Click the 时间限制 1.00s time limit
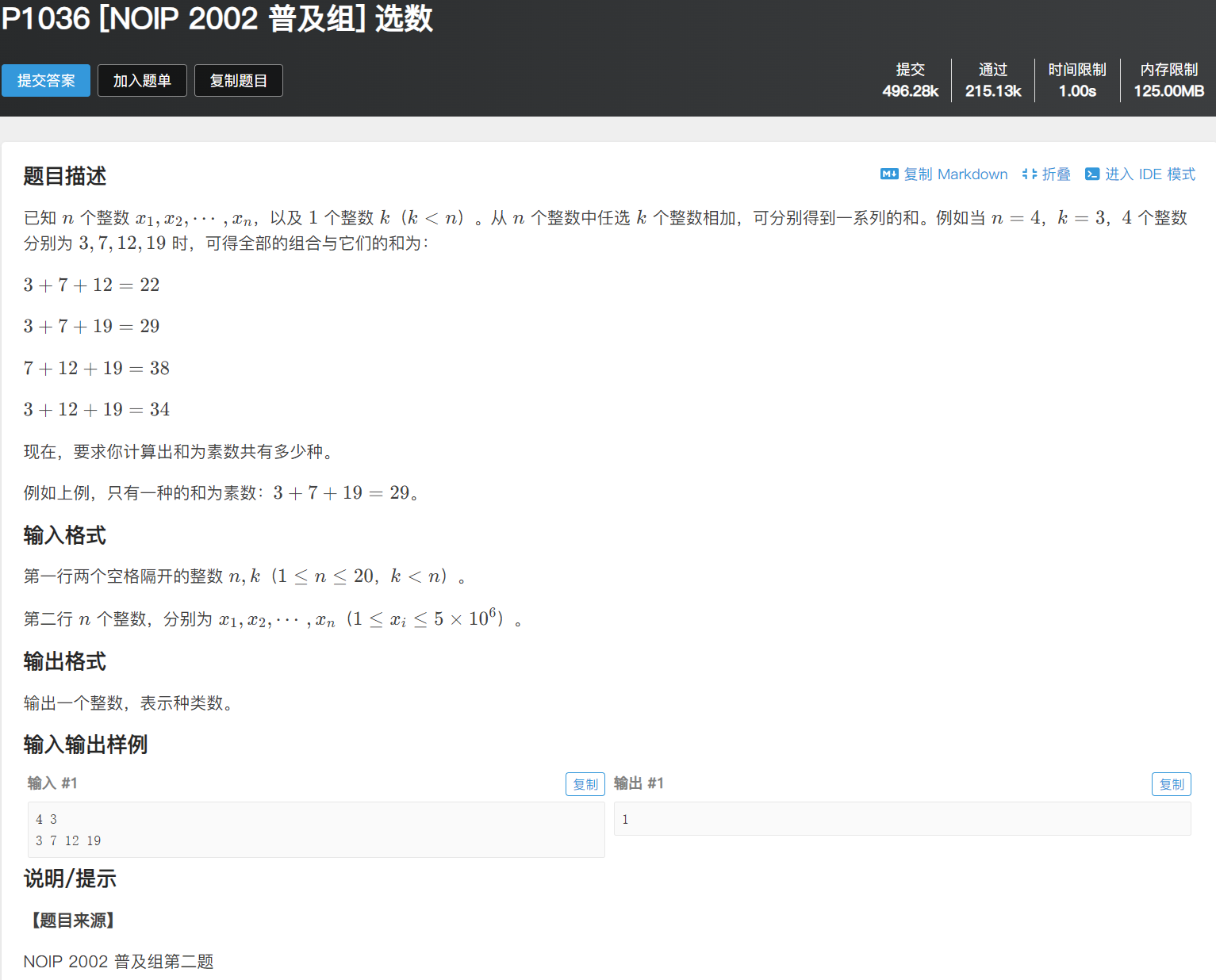The image size is (1216, 980). 1077,80
